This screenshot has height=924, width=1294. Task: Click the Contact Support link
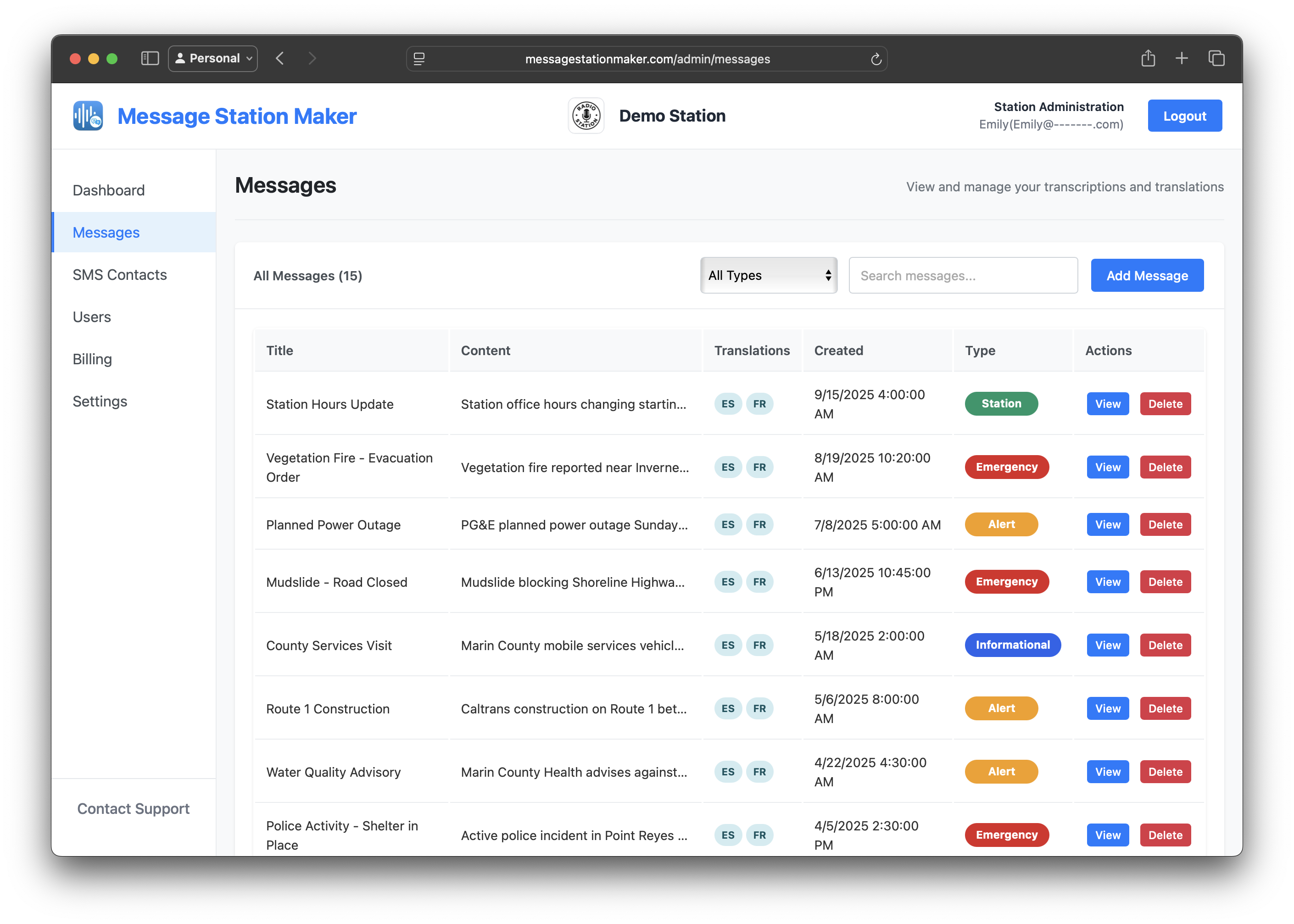pyautogui.click(x=133, y=808)
